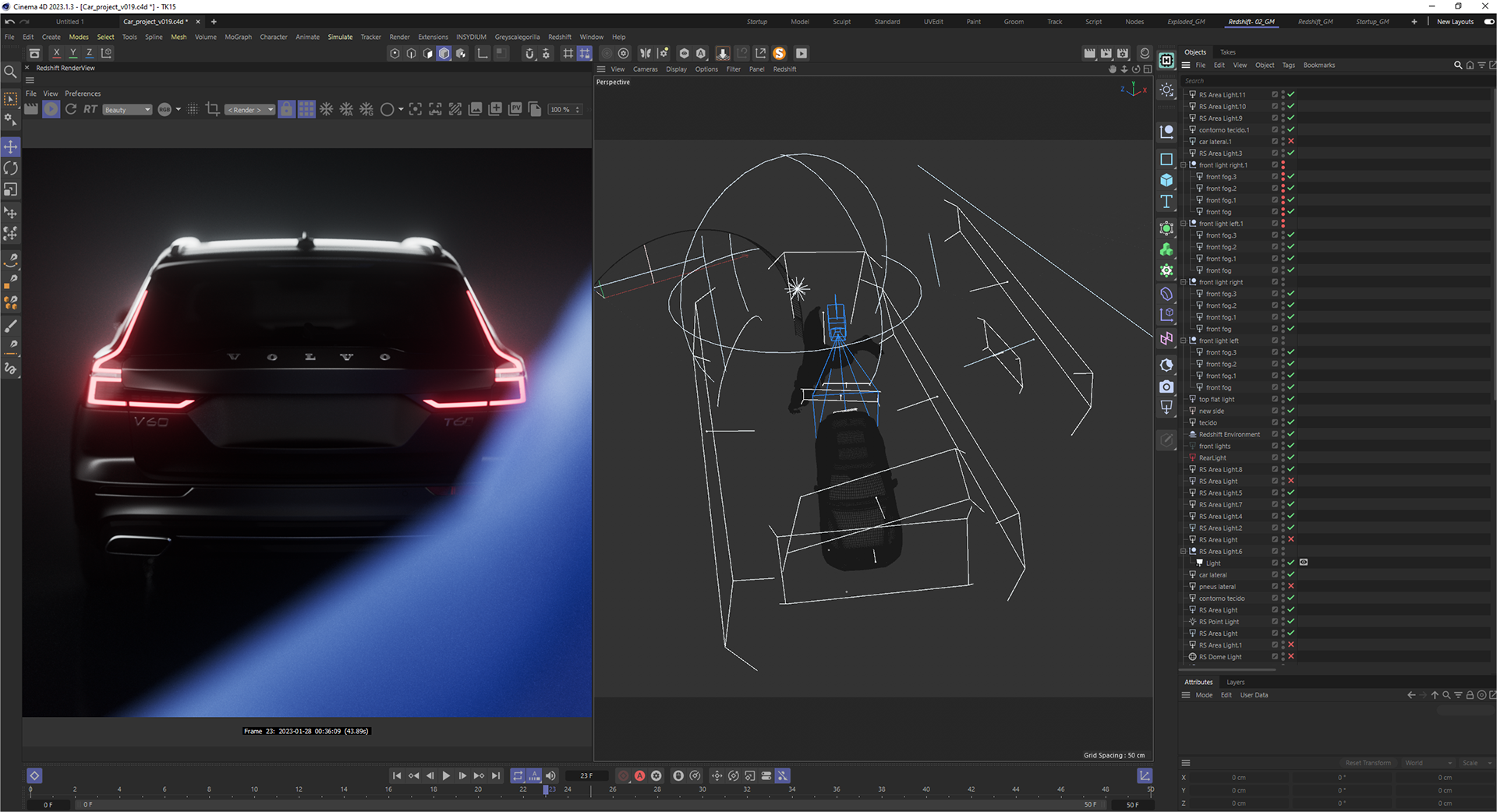Open the < Render > camera dropdown

(x=250, y=110)
